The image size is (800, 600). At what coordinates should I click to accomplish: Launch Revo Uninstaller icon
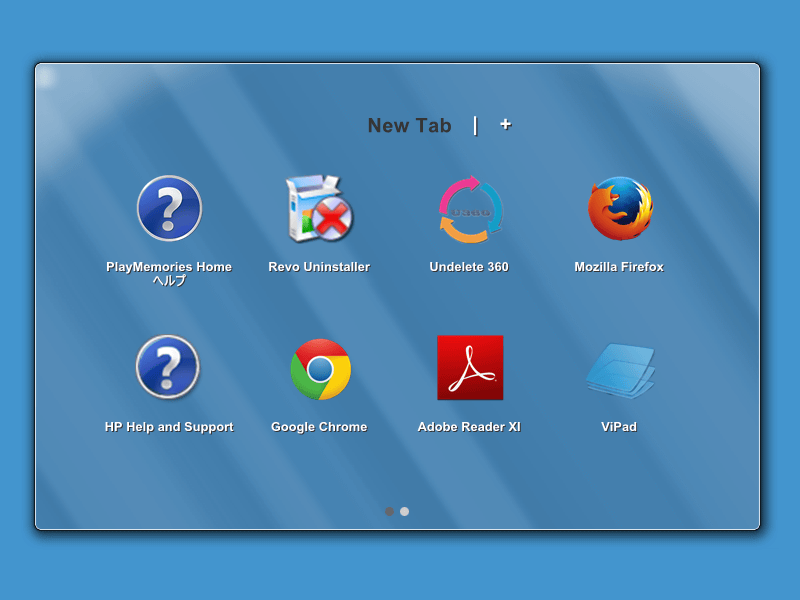point(319,208)
